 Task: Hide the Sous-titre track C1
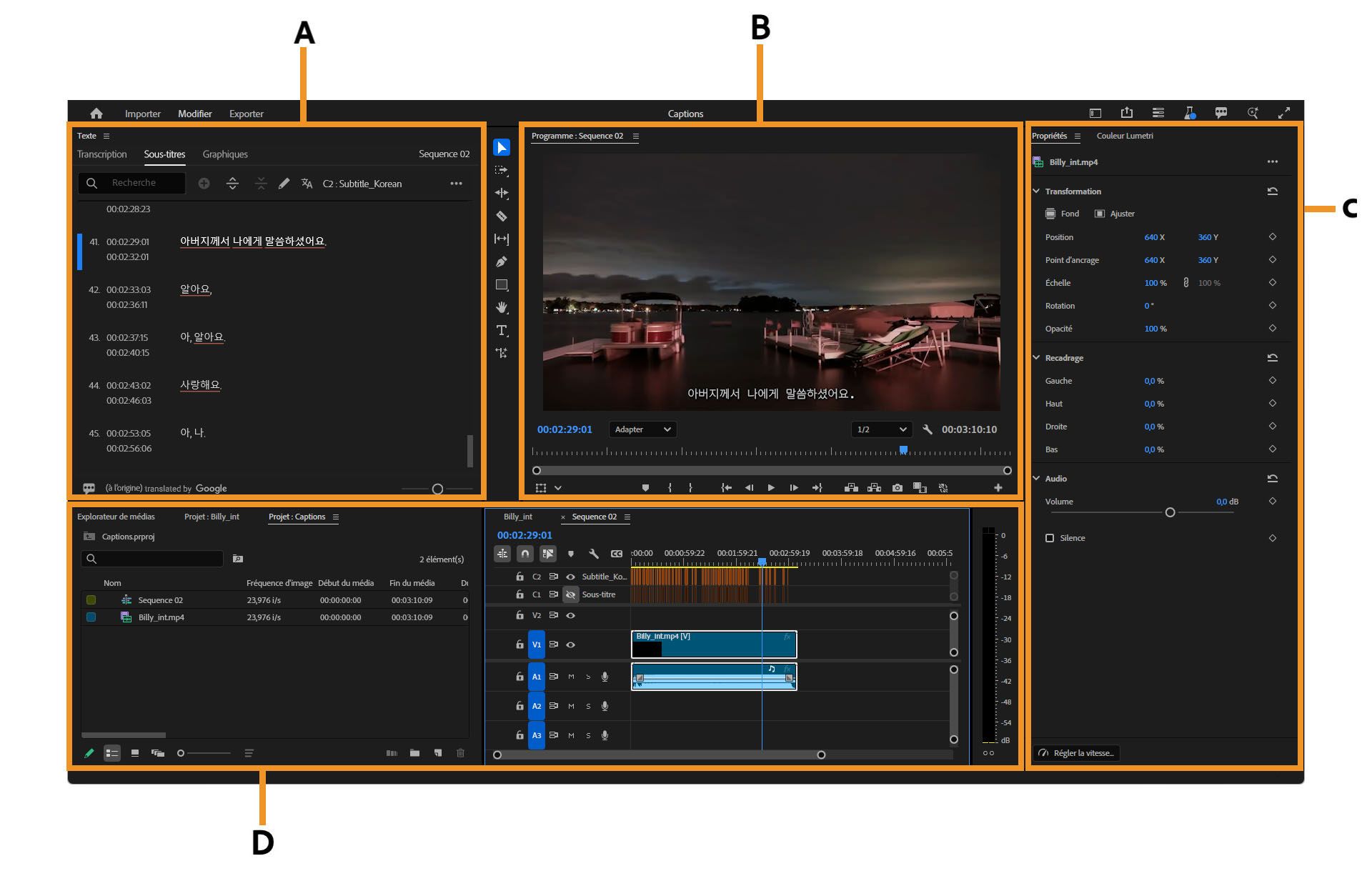pos(570,594)
